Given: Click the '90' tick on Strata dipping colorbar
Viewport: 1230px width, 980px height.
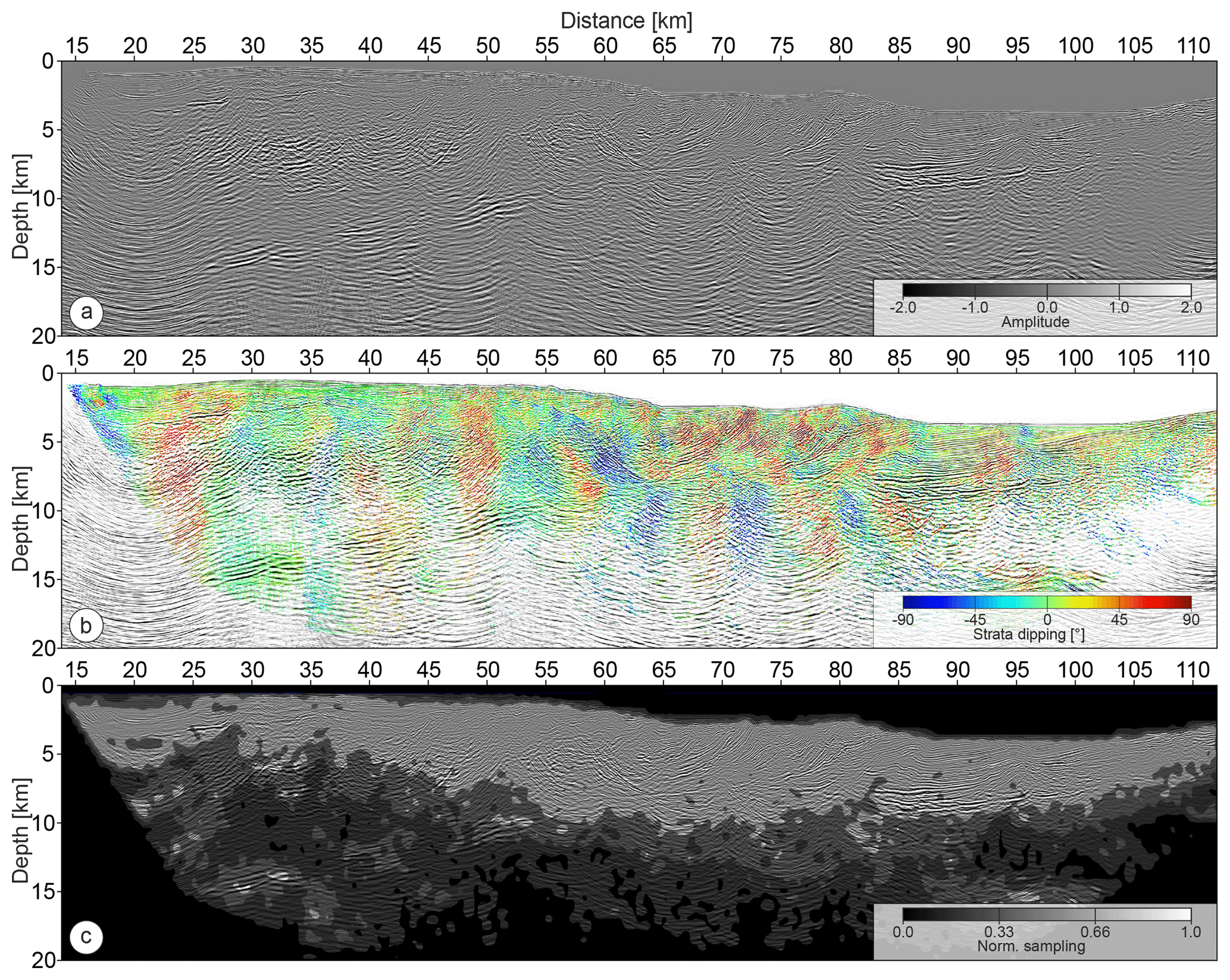Looking at the screenshot, I should [1190, 619].
